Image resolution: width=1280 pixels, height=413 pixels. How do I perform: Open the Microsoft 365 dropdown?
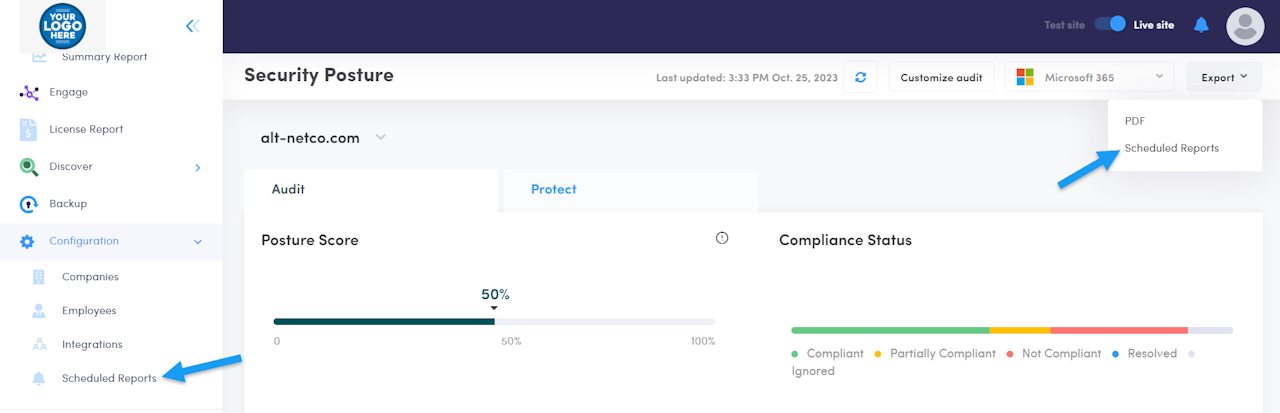point(1089,77)
